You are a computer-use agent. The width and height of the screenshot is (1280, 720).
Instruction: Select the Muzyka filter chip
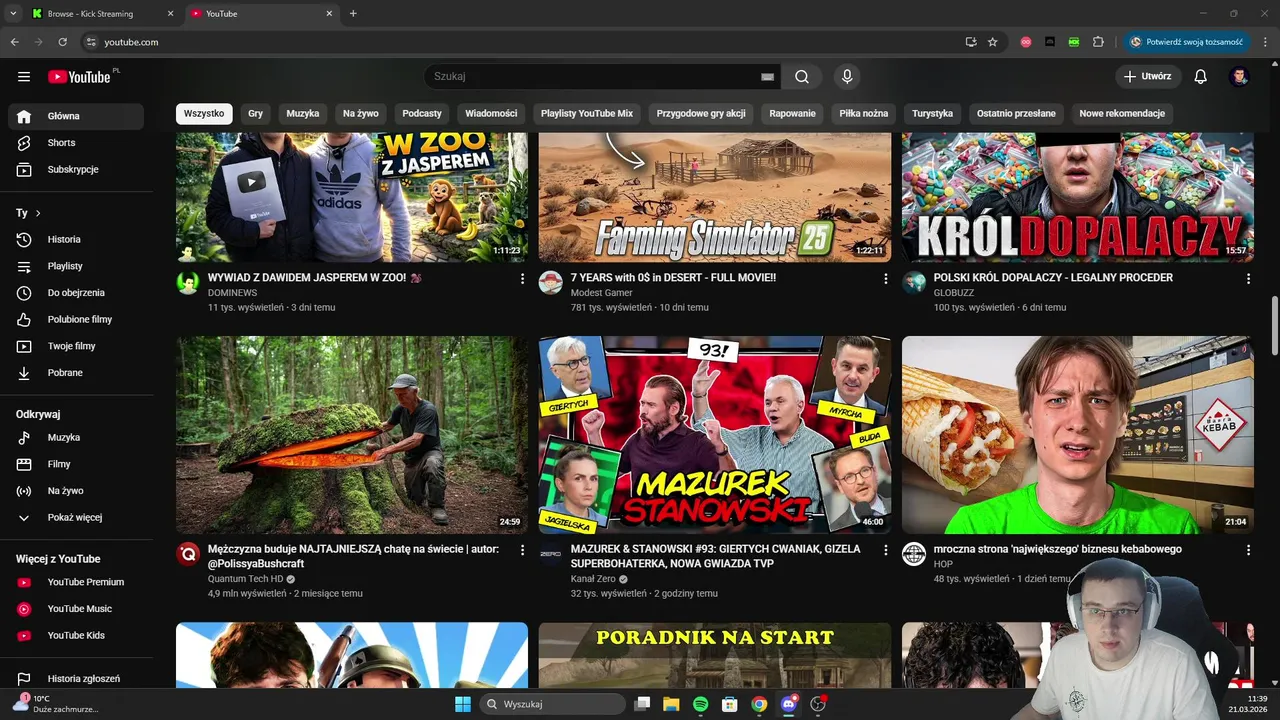pyautogui.click(x=303, y=114)
